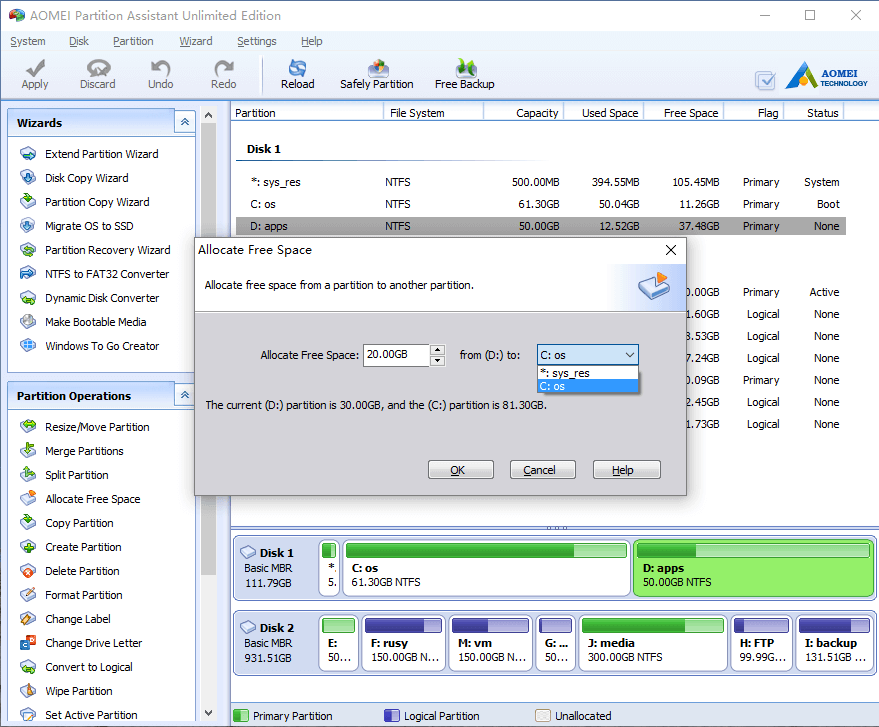Click the Allocate Free Space size field
Image resolution: width=879 pixels, height=727 pixels.
coord(396,355)
